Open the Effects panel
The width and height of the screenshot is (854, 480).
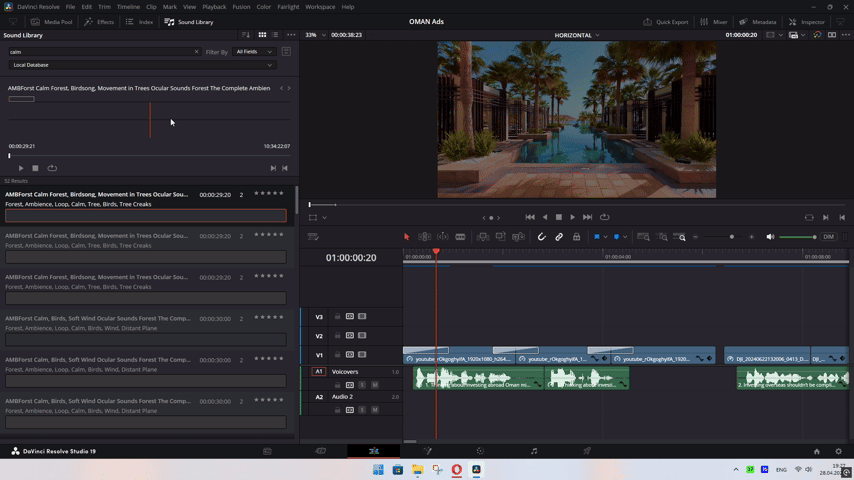point(99,22)
